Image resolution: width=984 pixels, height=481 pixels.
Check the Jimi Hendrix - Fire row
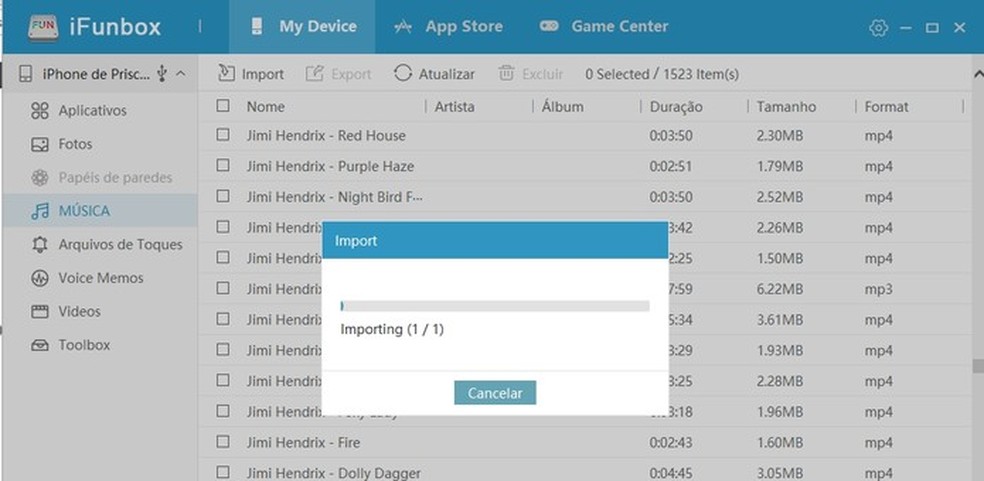(x=223, y=442)
